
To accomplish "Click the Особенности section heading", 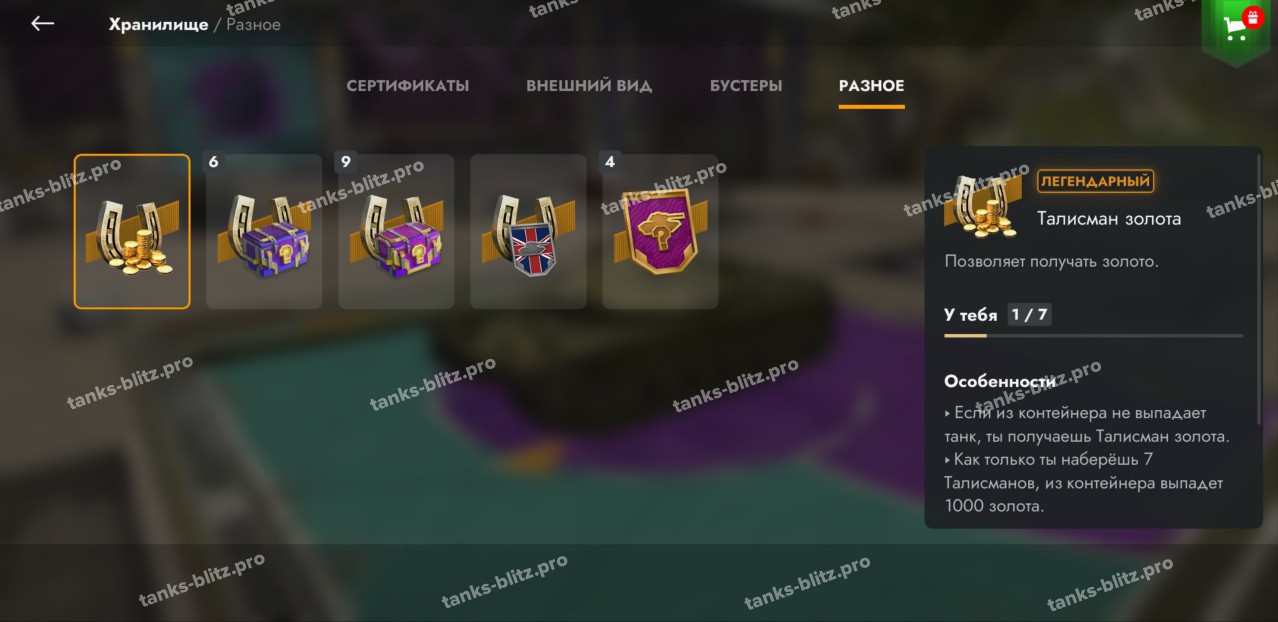I will tap(999, 382).
